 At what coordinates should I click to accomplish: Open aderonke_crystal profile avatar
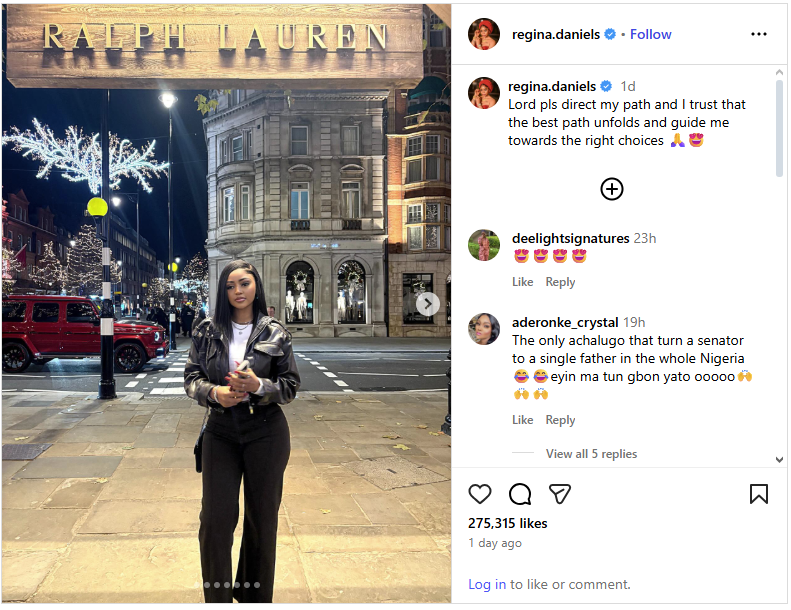click(x=484, y=329)
